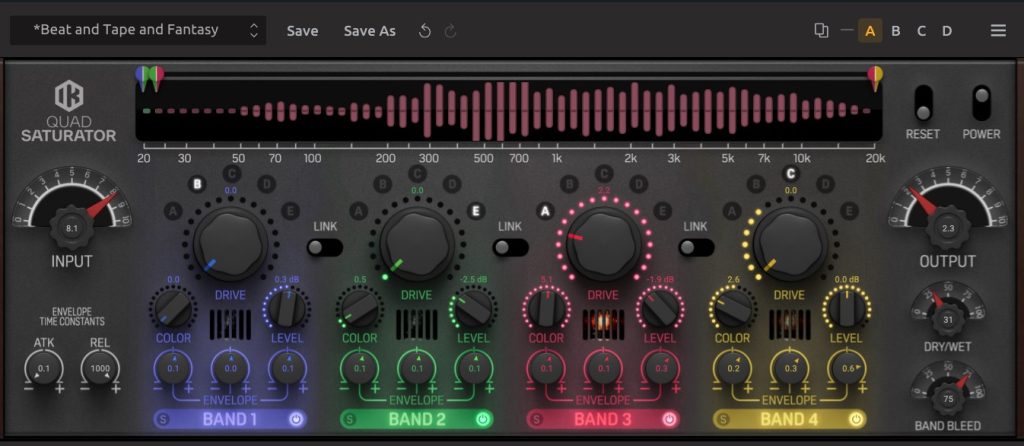
Task: Click the redo arrow icon
Action: (450, 31)
